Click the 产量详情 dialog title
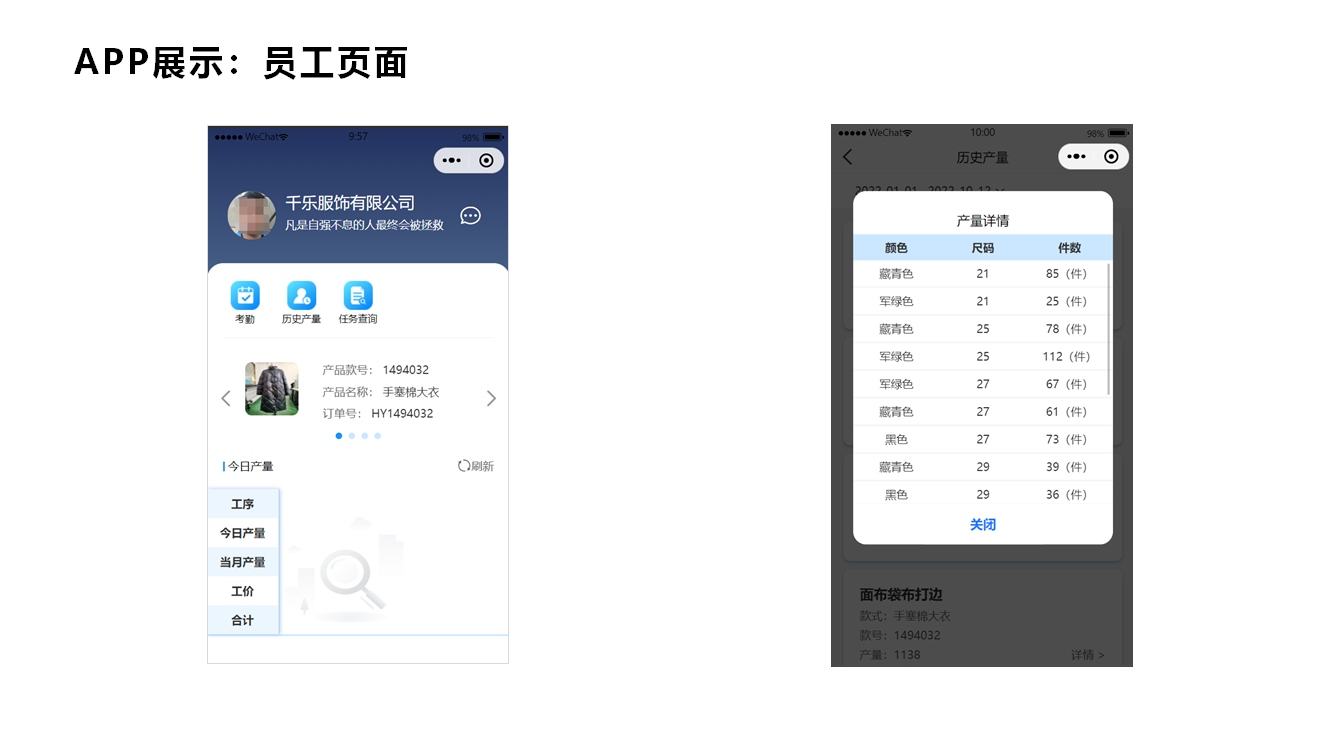This screenshot has width=1320, height=735. coord(983,220)
